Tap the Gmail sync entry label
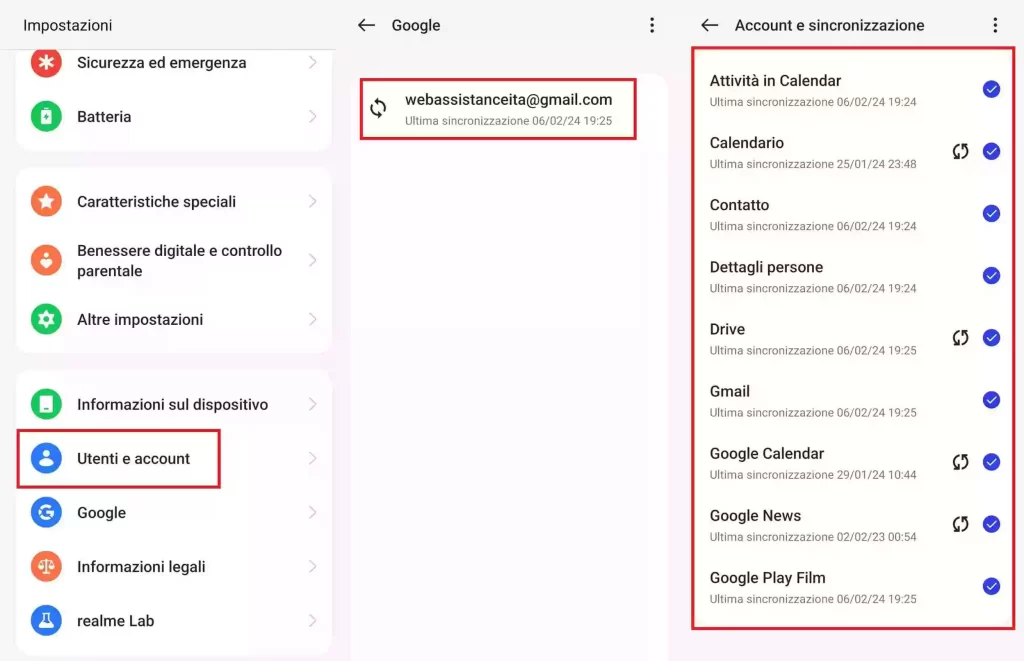The image size is (1024, 661). pos(729,391)
